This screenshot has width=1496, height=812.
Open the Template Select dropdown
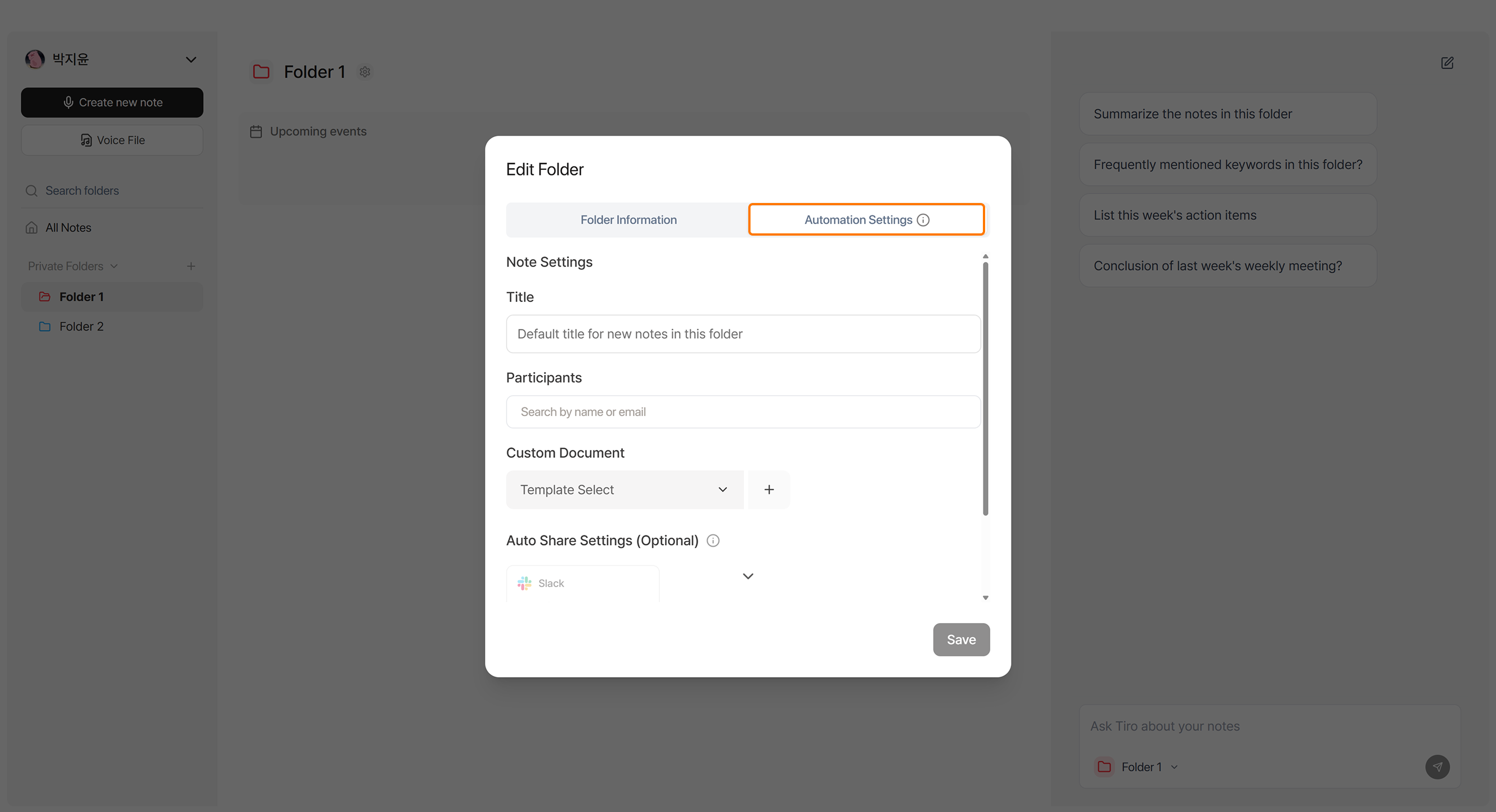click(625, 489)
